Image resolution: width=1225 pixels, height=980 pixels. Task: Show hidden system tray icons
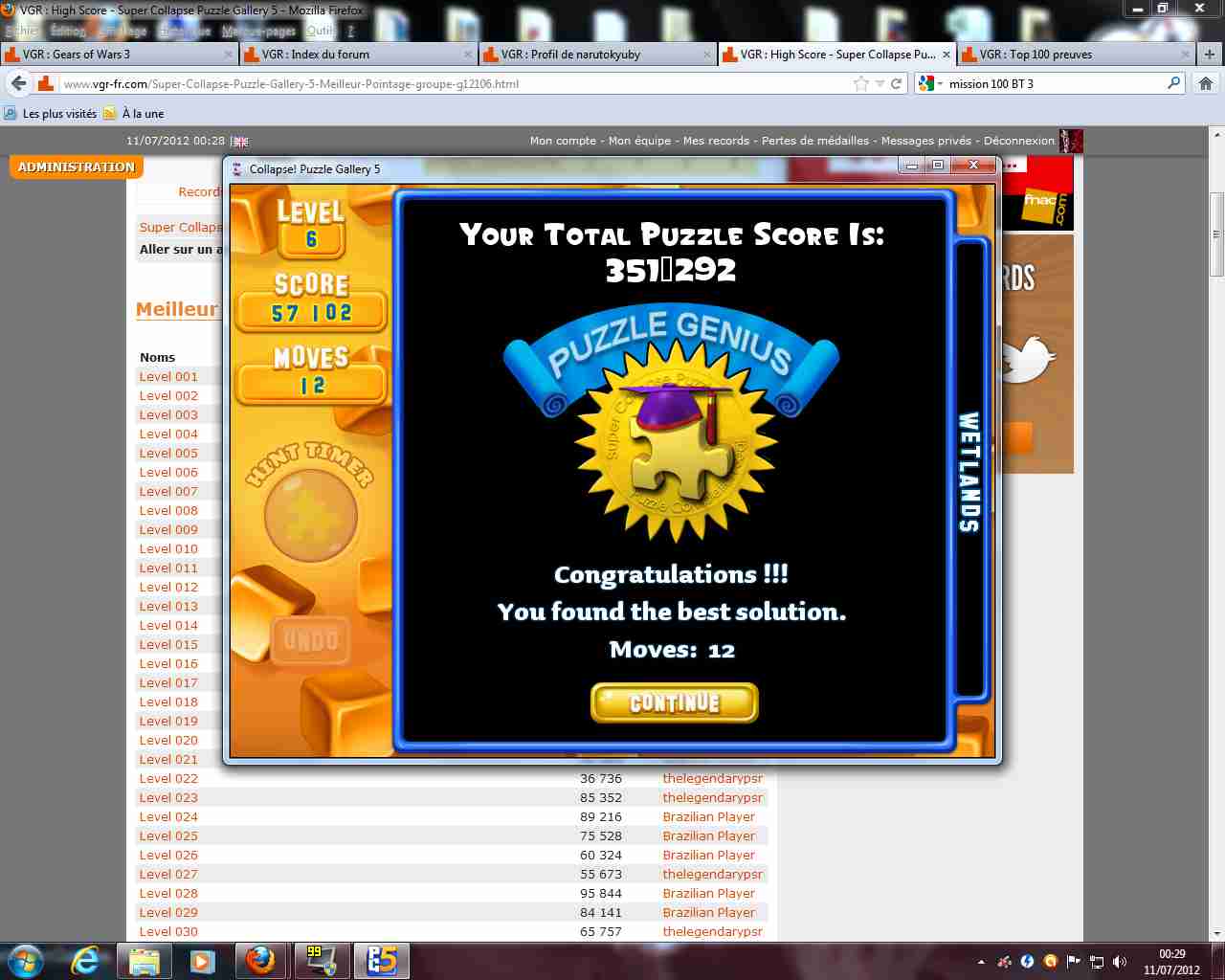coord(981,962)
